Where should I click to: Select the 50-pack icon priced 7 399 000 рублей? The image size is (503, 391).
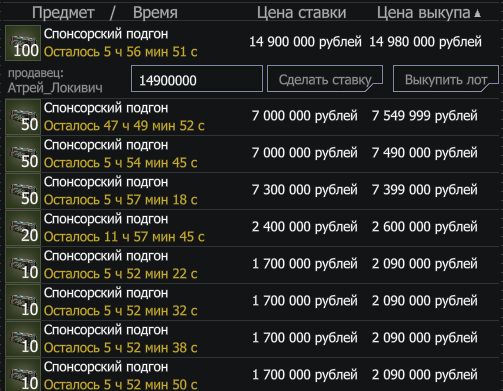23,191
